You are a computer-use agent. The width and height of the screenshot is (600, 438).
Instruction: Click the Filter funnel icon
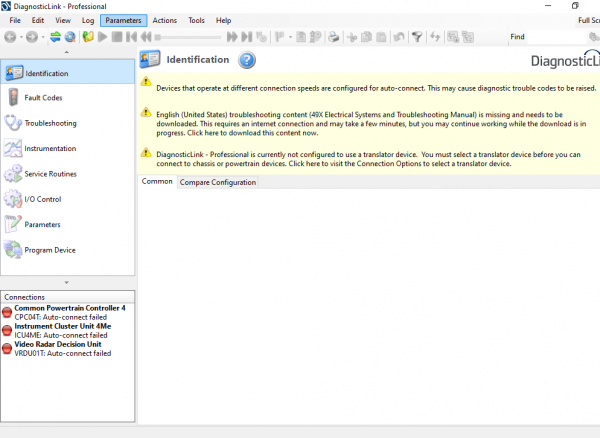pos(417,37)
